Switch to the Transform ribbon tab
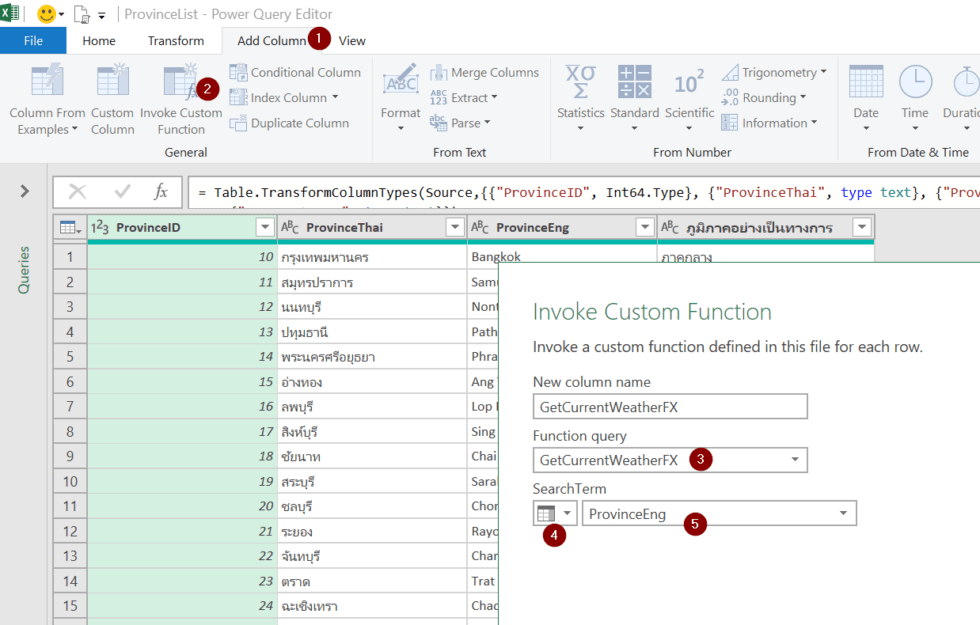The width and height of the screenshot is (980, 625). point(175,40)
